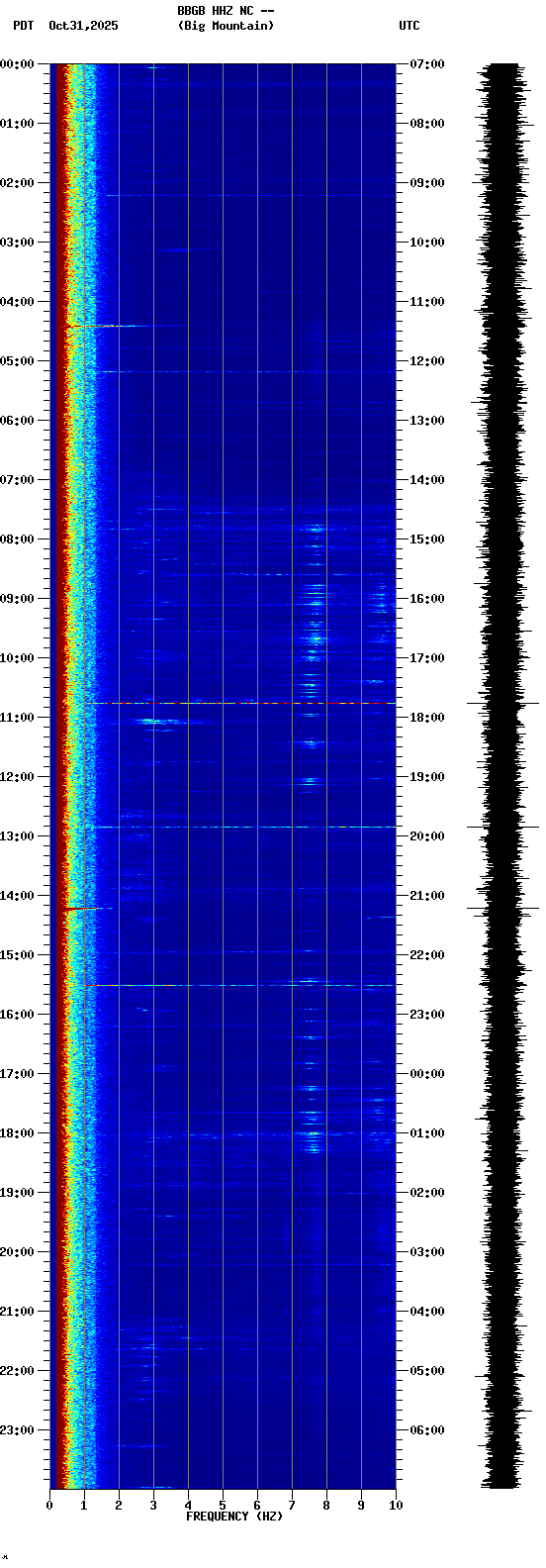Click the UTC time label '07:00'
Screen dimensions: 546x1568
point(427,64)
